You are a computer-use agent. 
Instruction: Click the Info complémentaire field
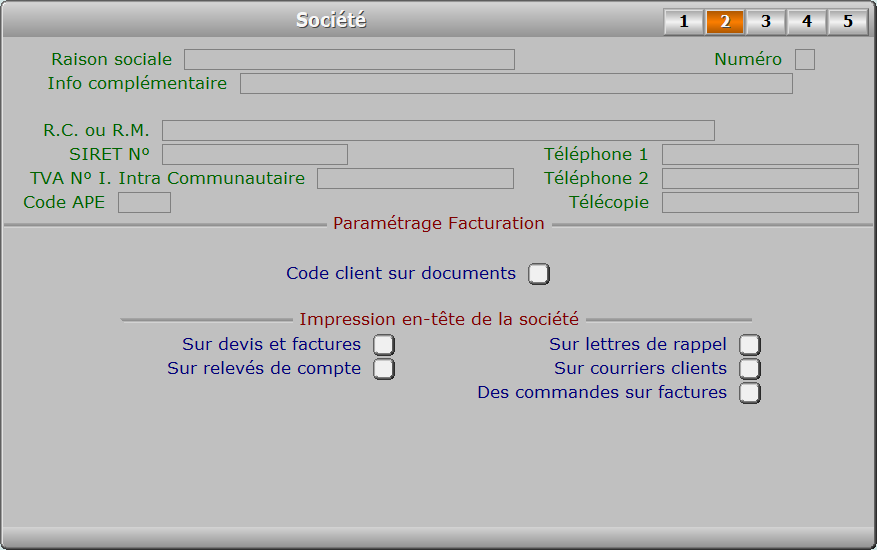(x=516, y=83)
